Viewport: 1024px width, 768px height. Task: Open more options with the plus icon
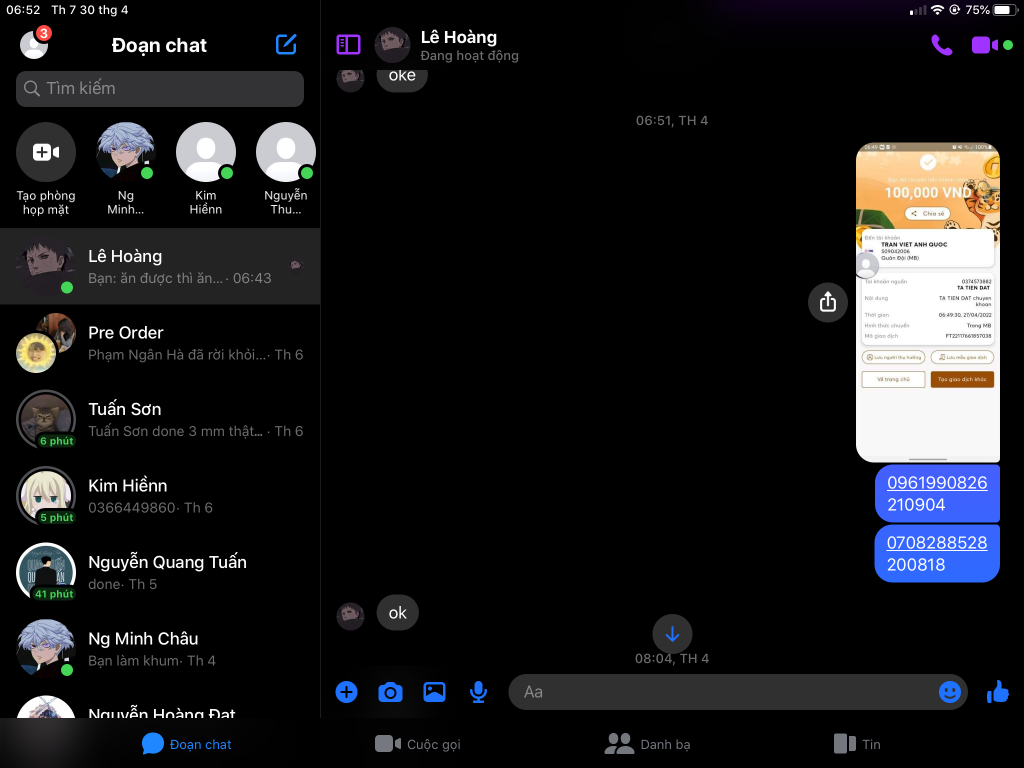click(x=346, y=692)
